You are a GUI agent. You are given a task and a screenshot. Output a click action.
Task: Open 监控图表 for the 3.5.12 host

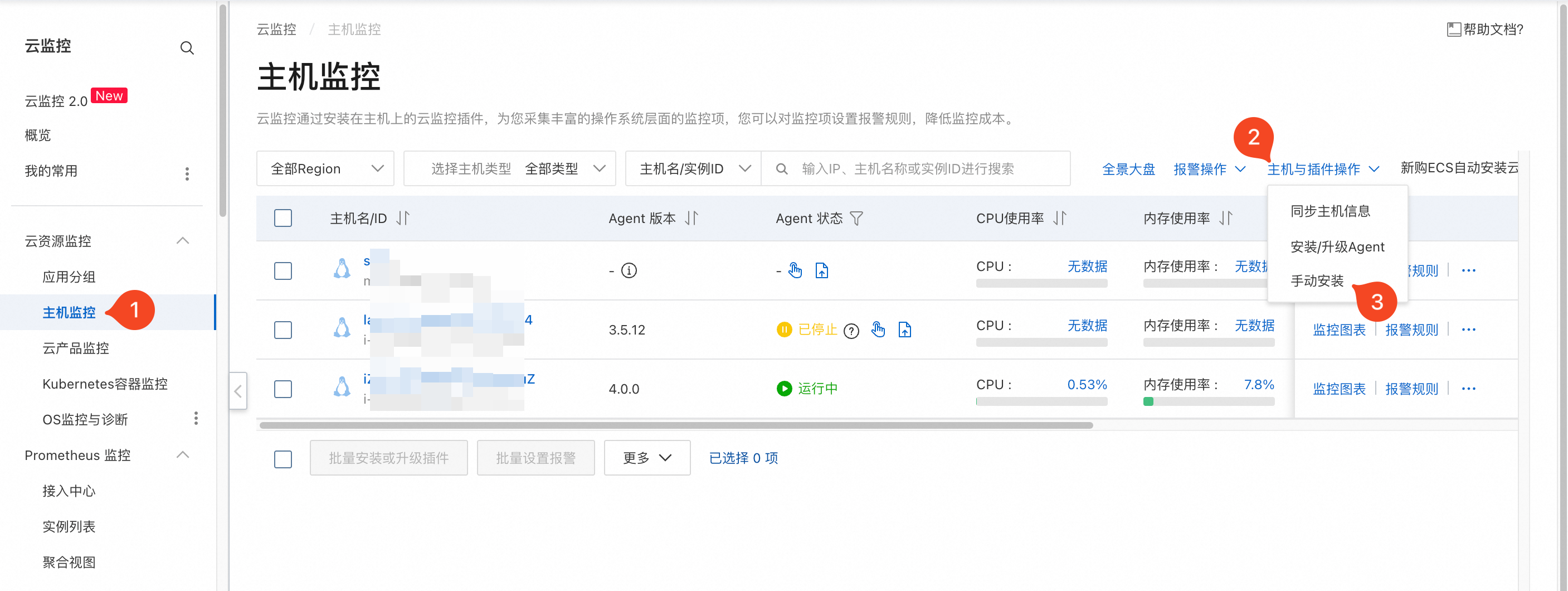tap(1338, 330)
